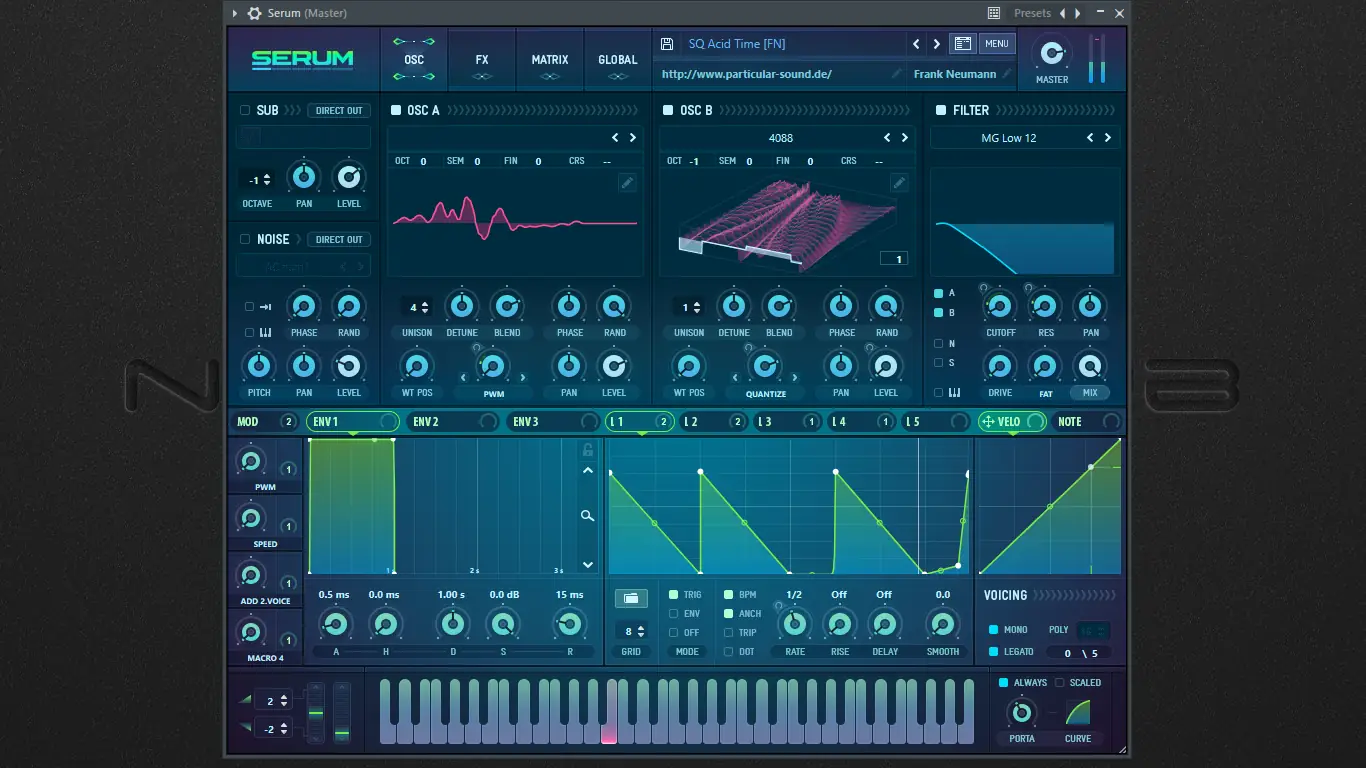Toggle the MONO voicing checkbox
The height and width of the screenshot is (768, 1366).
point(993,630)
